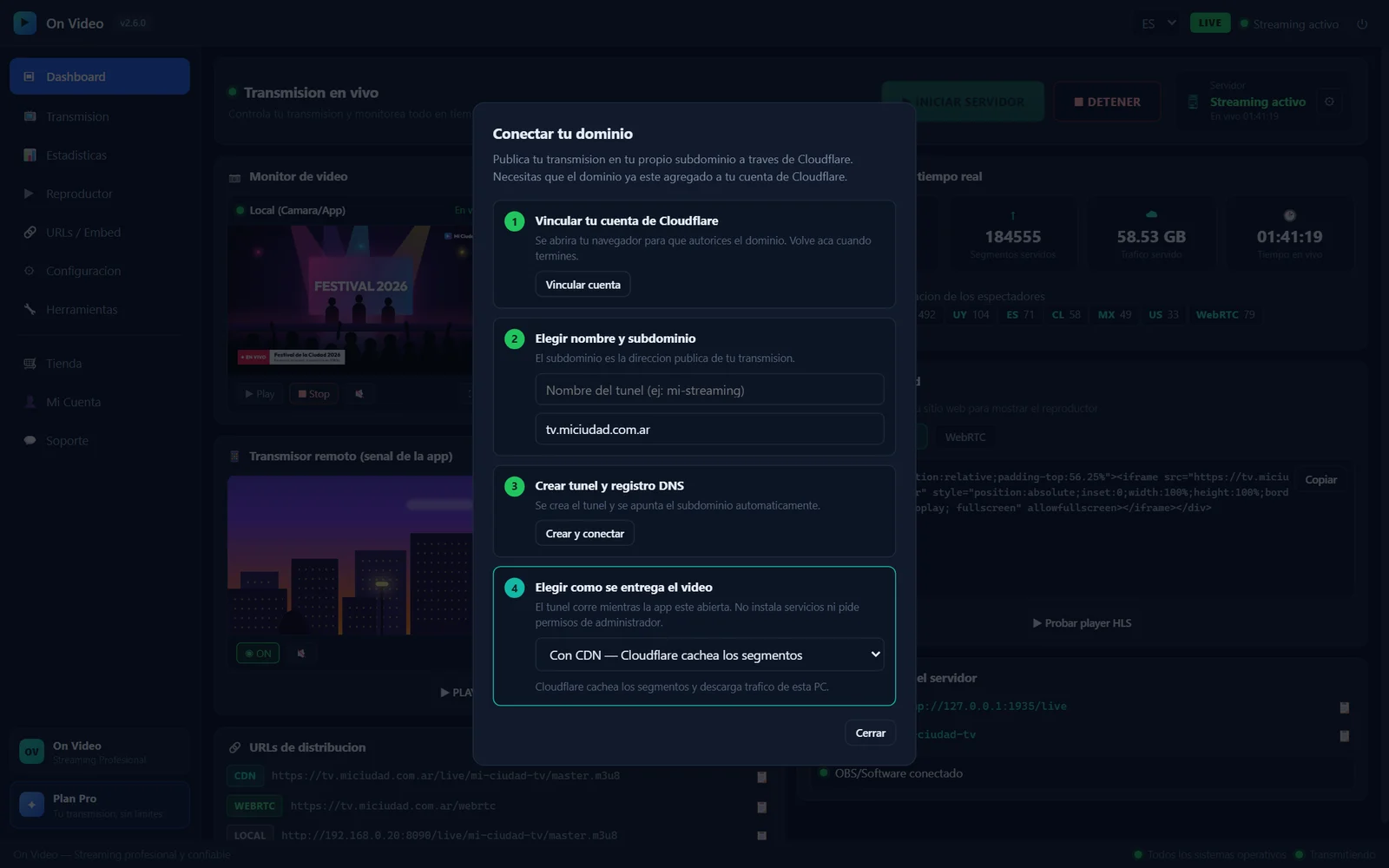Click the INICIAR SERVIDOR button
This screenshot has height=868, width=1389.
click(x=963, y=102)
